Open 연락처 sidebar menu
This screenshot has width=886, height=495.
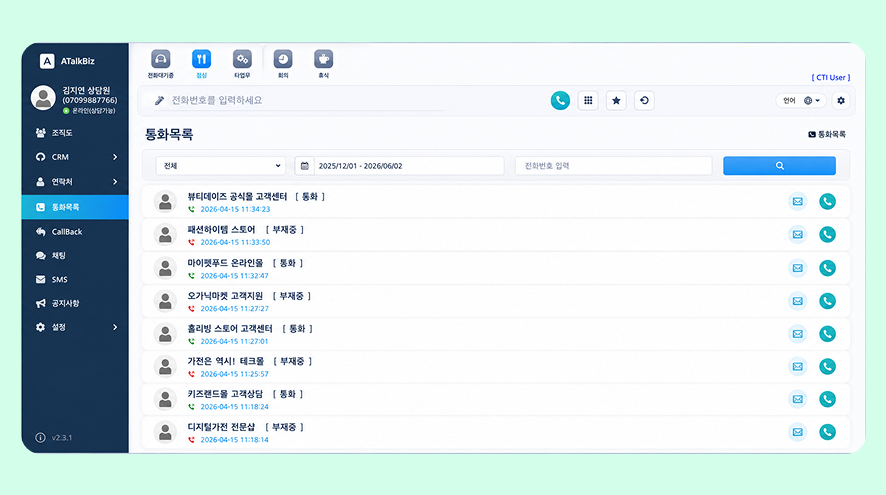pos(75,182)
